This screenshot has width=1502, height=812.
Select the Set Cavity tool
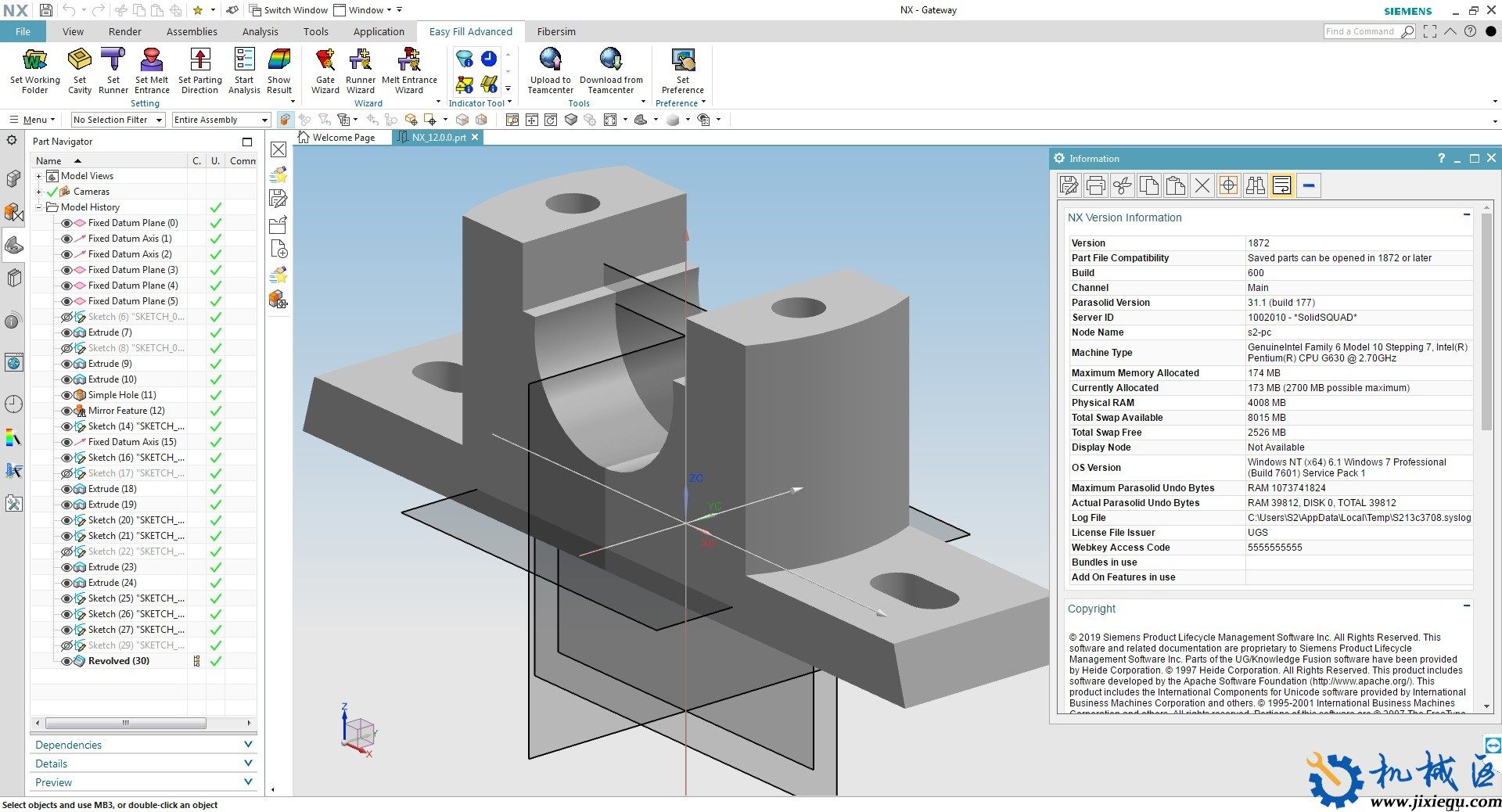[x=80, y=71]
